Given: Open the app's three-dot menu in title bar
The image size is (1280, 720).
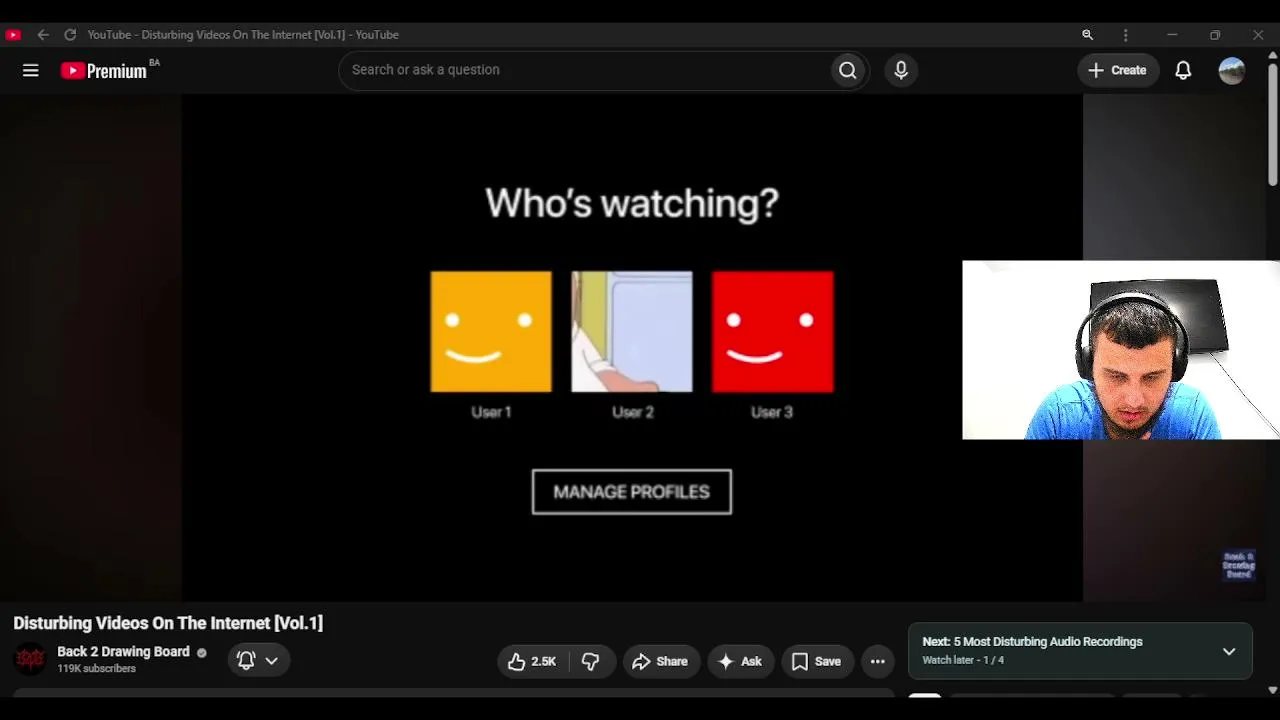Looking at the screenshot, I should click(x=1126, y=35).
